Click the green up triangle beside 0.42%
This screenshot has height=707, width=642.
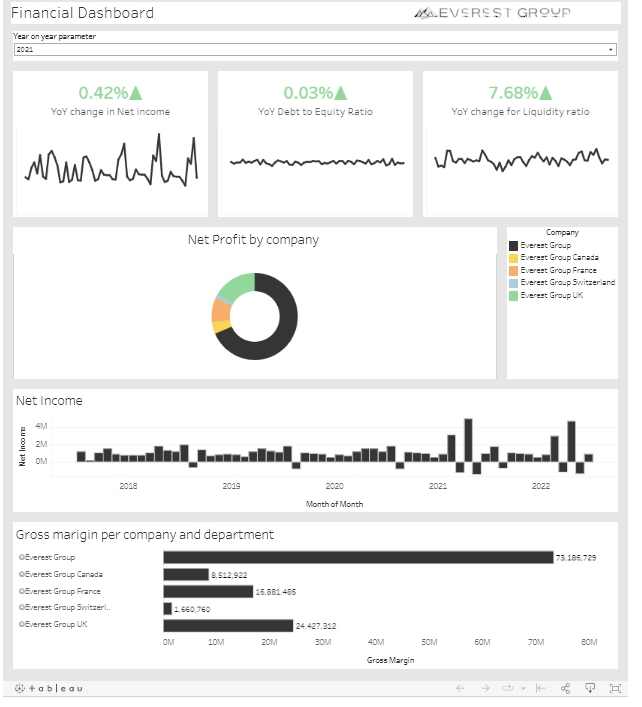click(x=136, y=93)
